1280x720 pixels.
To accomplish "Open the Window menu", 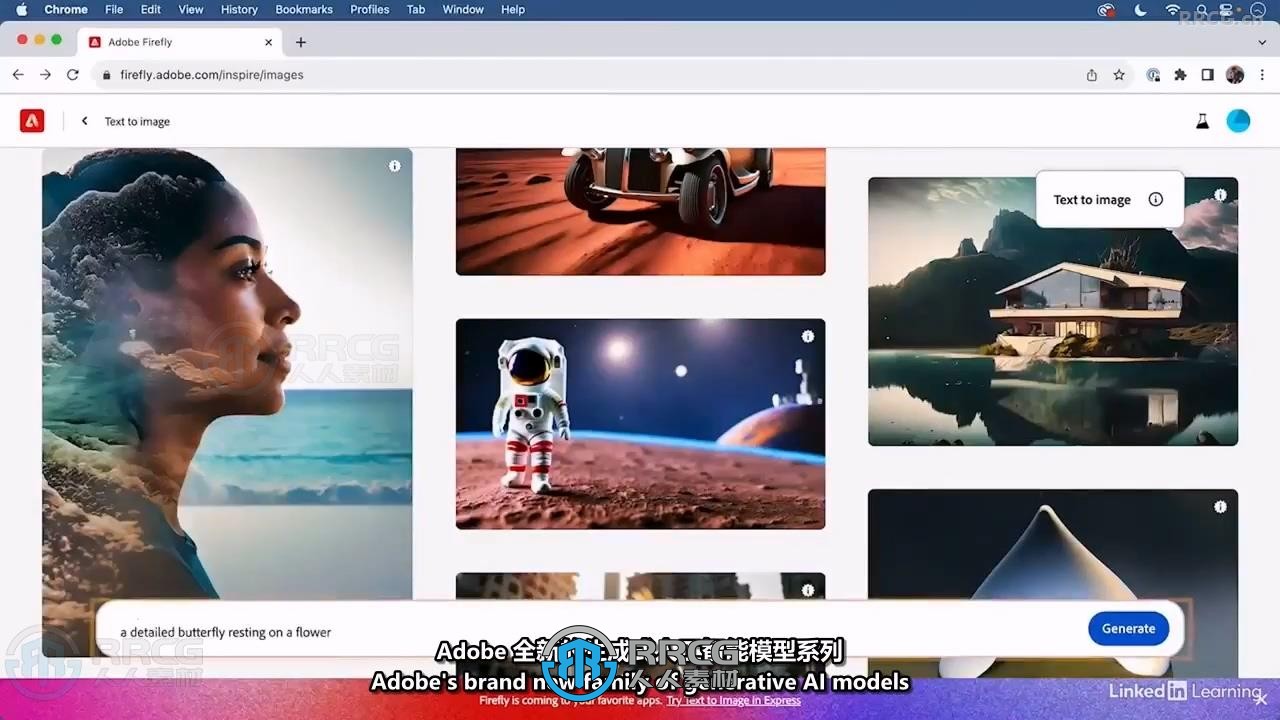I will click(x=463, y=9).
